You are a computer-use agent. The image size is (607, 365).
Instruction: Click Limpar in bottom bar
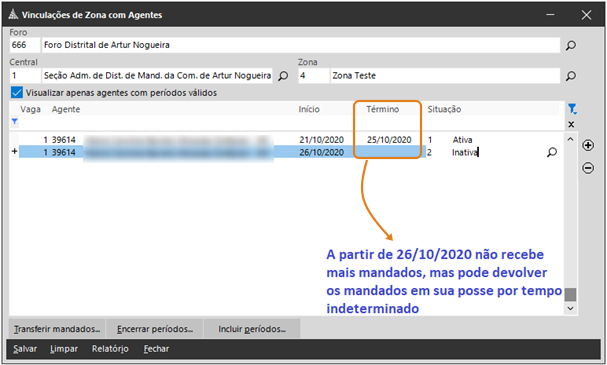tap(64, 349)
